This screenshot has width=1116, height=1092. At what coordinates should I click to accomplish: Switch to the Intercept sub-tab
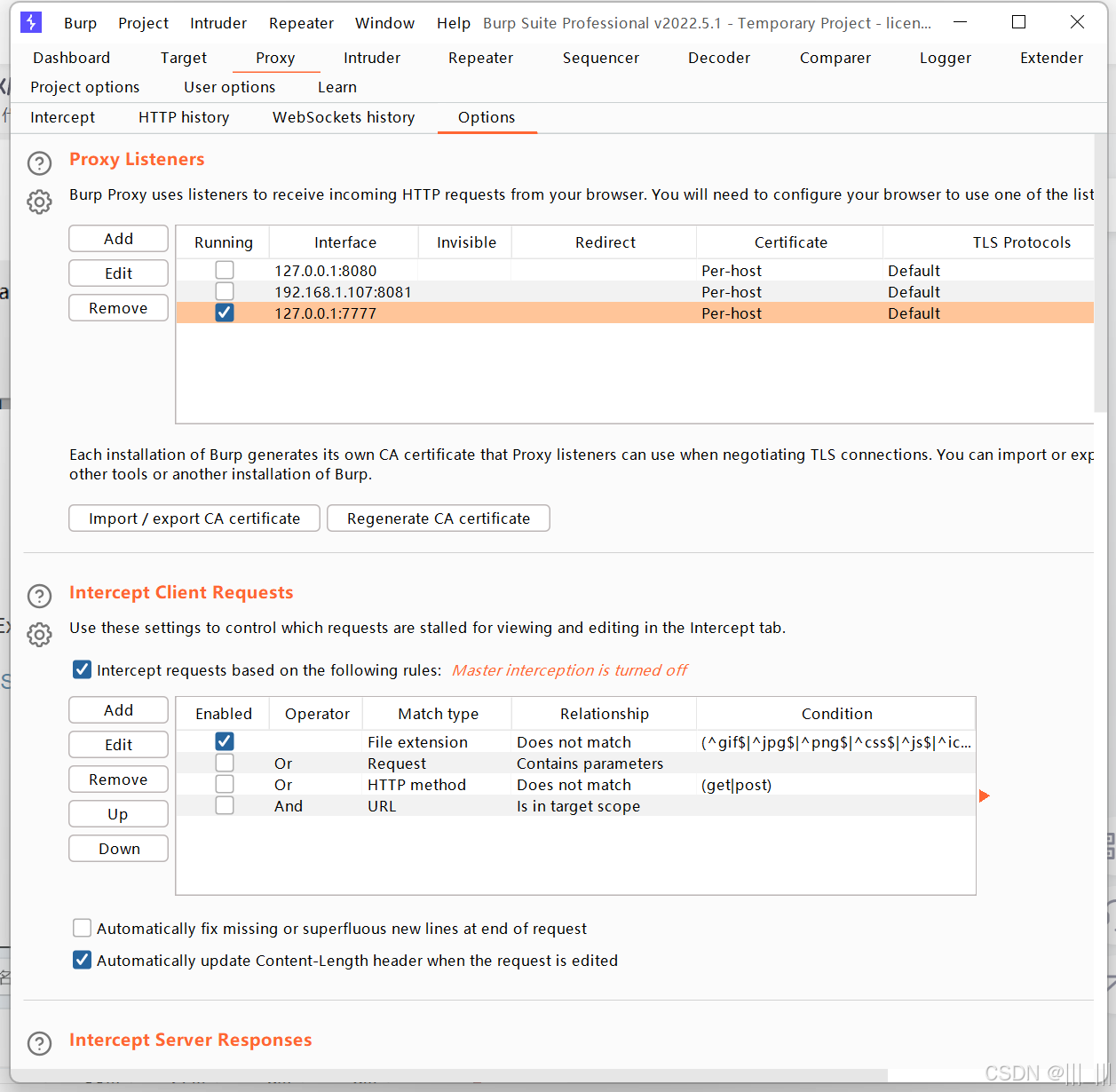tap(63, 117)
